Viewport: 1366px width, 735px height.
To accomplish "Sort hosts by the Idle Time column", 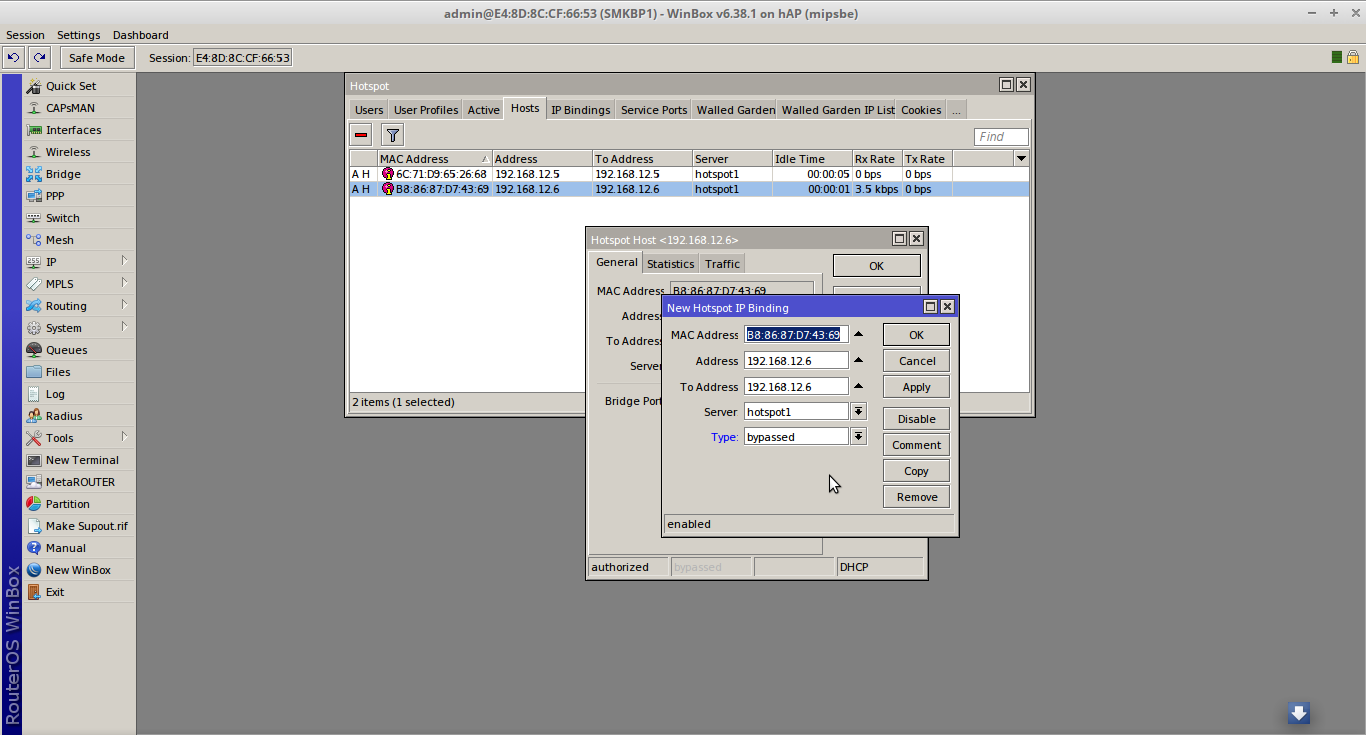I will (x=812, y=159).
